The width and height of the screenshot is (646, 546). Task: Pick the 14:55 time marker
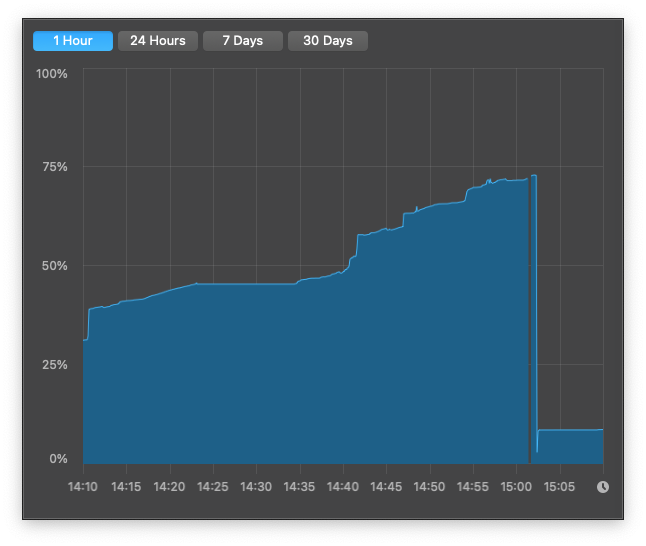click(473, 487)
